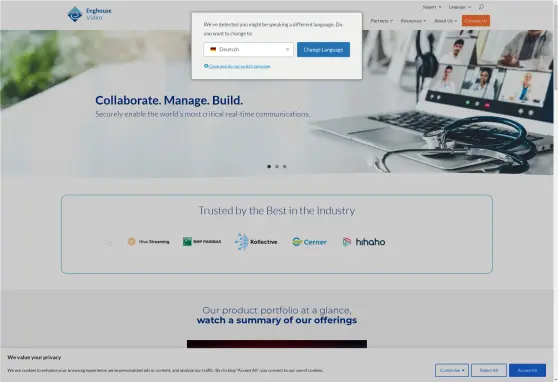558x382 pixels.
Task: Click the close icon beside the decline-language link
Action: coord(206,66)
